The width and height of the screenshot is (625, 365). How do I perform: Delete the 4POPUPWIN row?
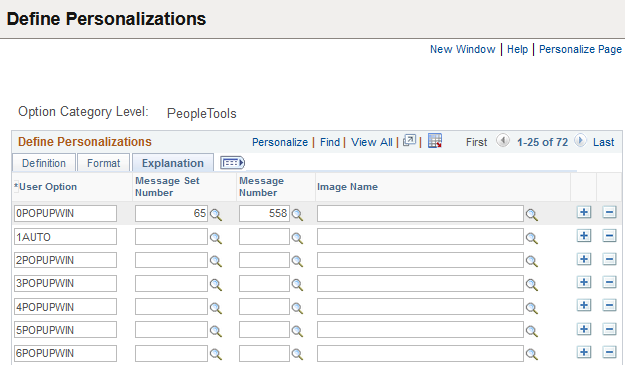pyautogui.click(x=609, y=305)
